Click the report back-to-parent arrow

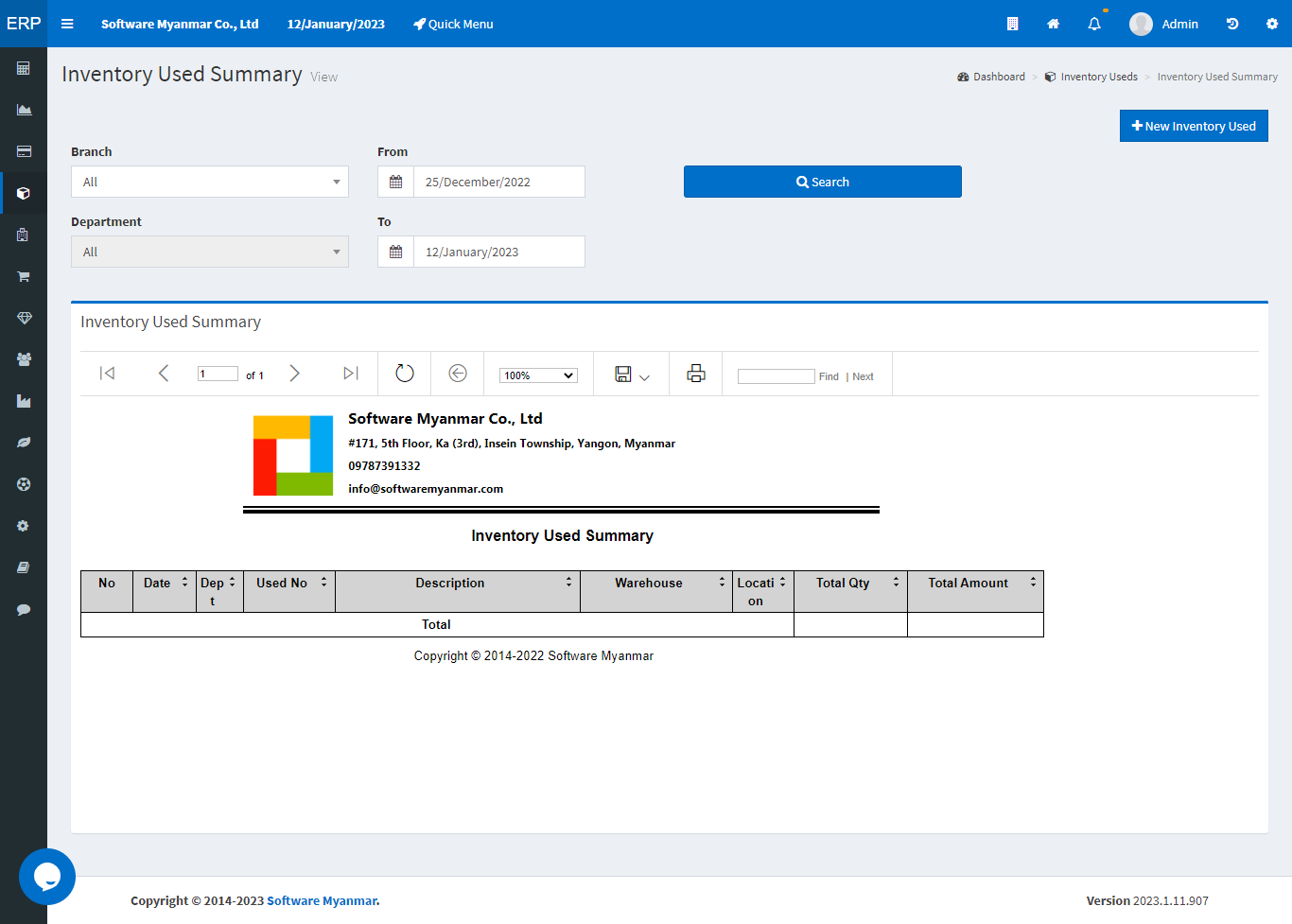click(458, 374)
